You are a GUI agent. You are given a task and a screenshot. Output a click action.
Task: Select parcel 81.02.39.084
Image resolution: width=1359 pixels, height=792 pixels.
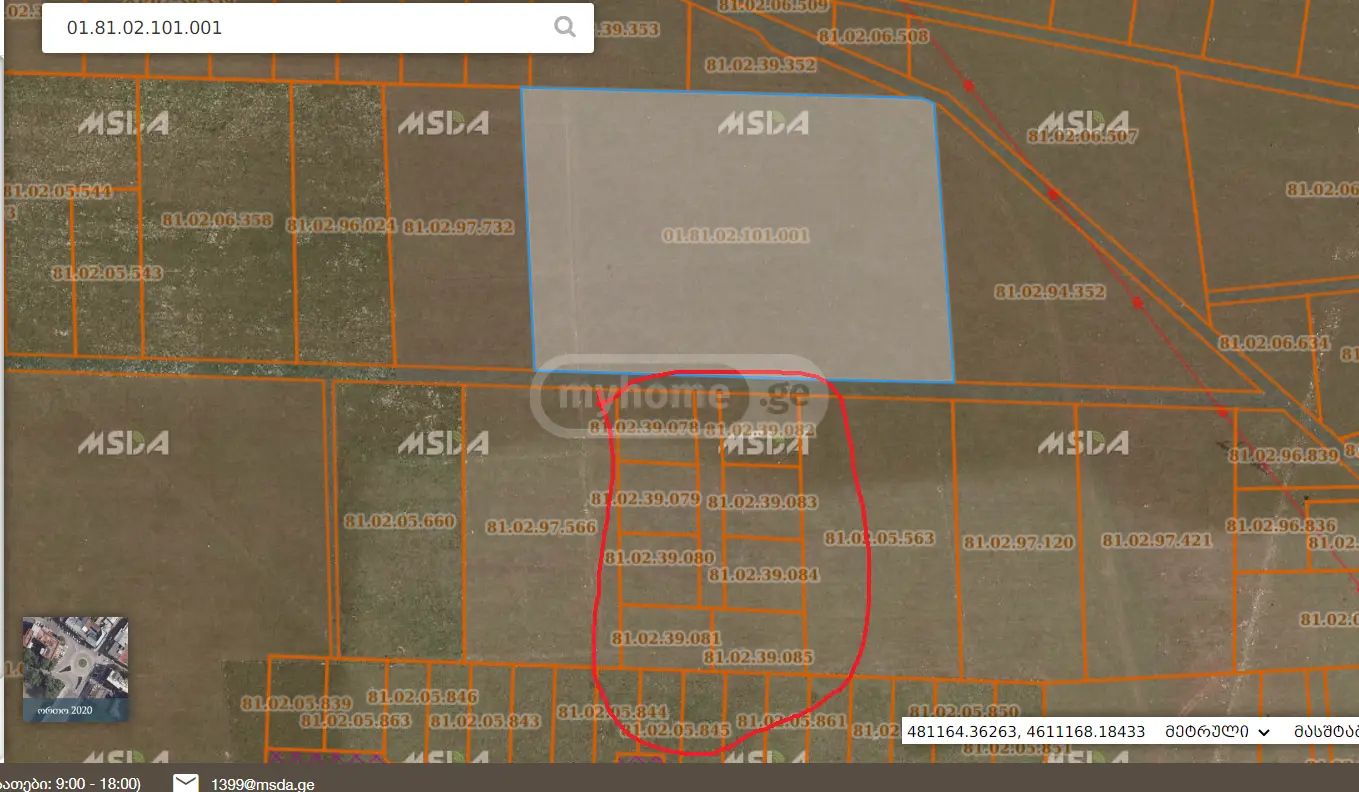(763, 574)
